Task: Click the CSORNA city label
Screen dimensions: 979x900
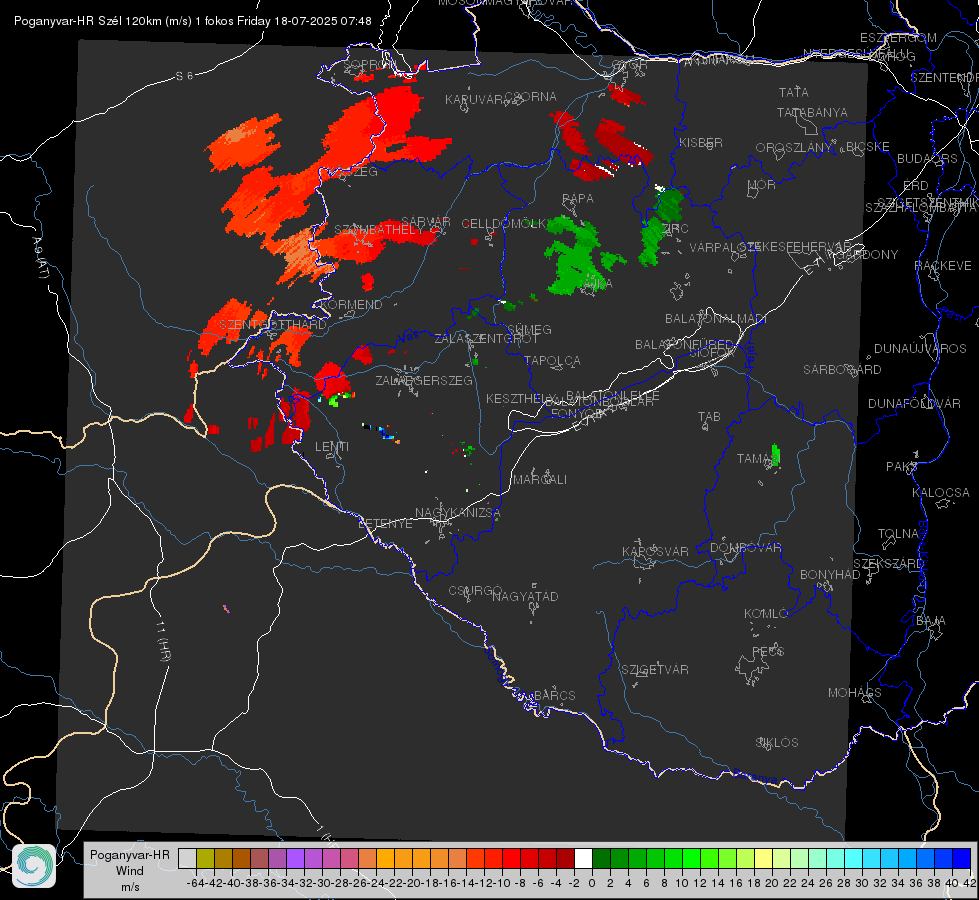Action: coord(530,97)
